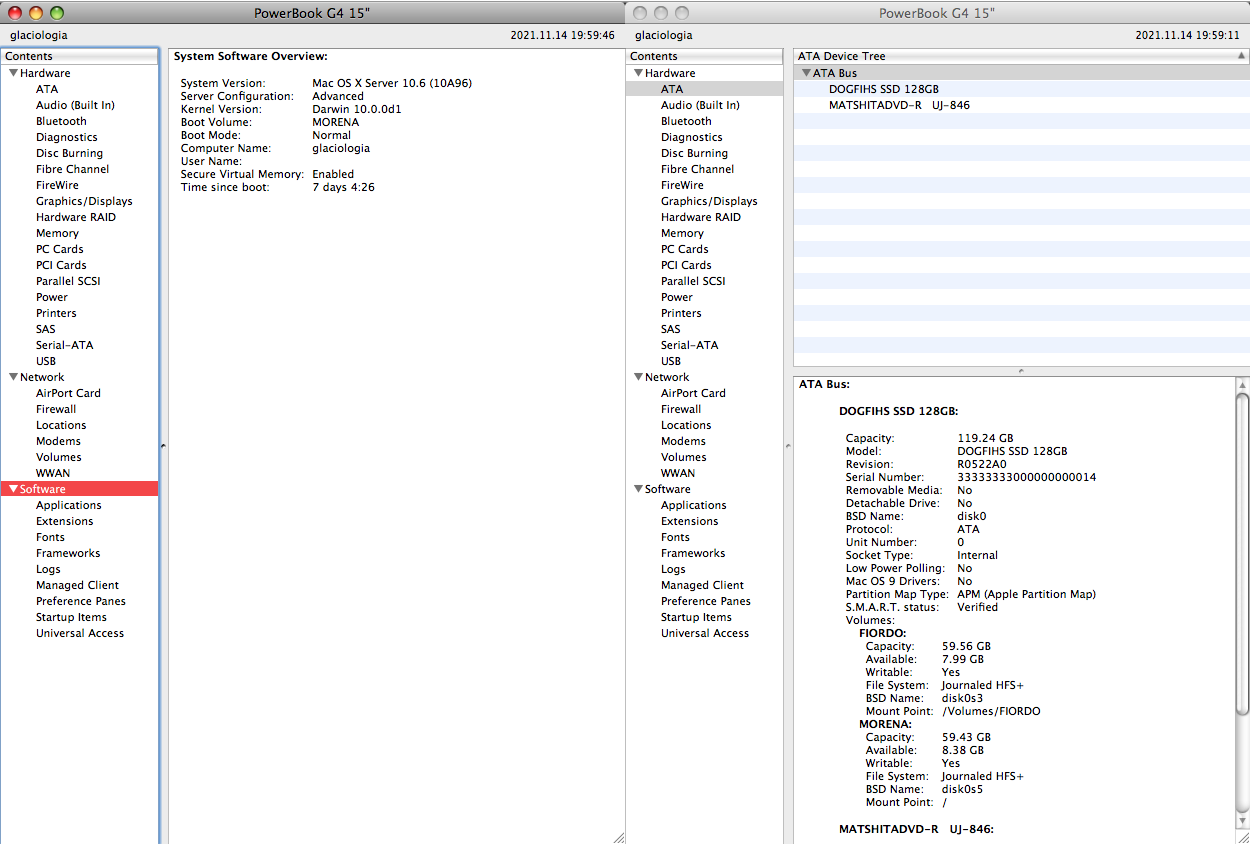Screen dimensions: 1250x844
Task: Click left window sidebar splitter handle
Action: (x=163, y=445)
